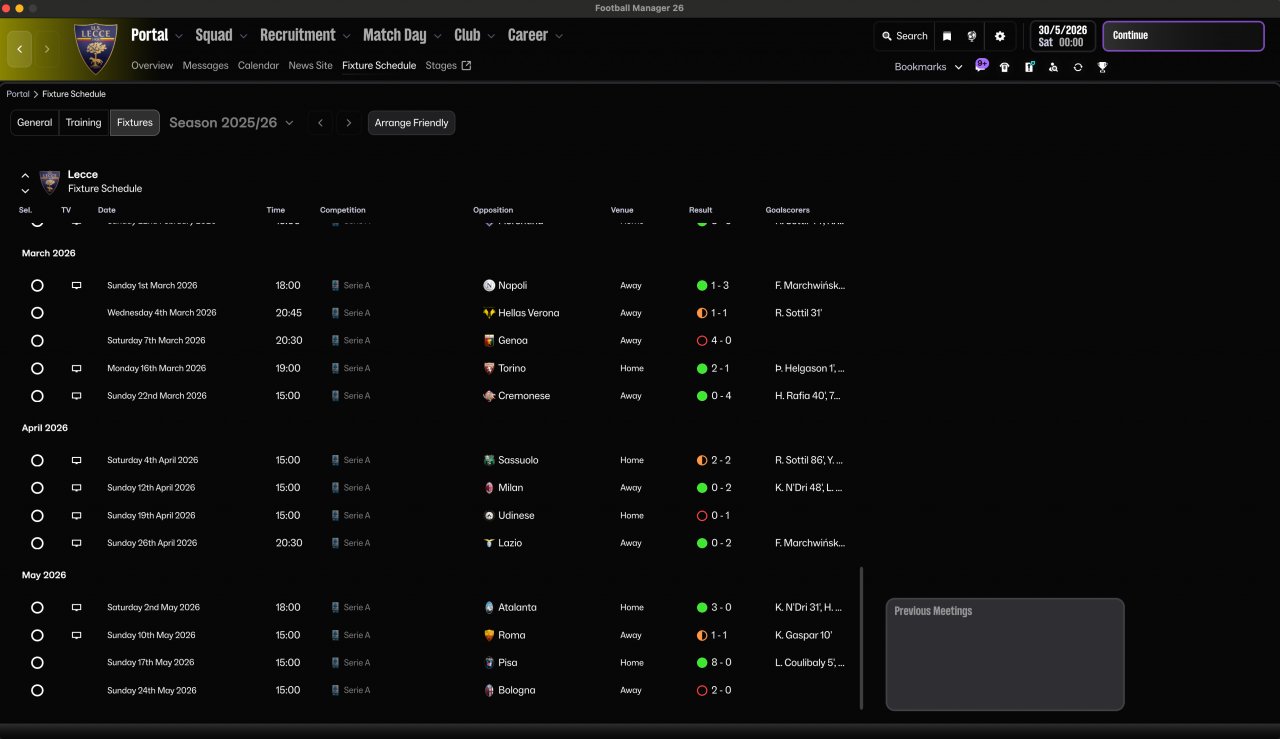This screenshot has width=1280, height=739.
Task: Expand the Recruitment menu chevron
Action: pos(346,36)
